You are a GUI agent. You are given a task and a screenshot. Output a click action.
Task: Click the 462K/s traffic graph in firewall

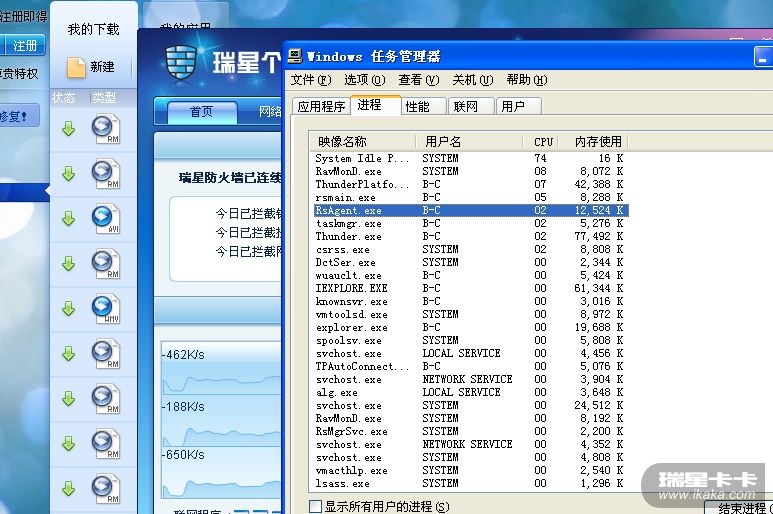click(x=221, y=369)
